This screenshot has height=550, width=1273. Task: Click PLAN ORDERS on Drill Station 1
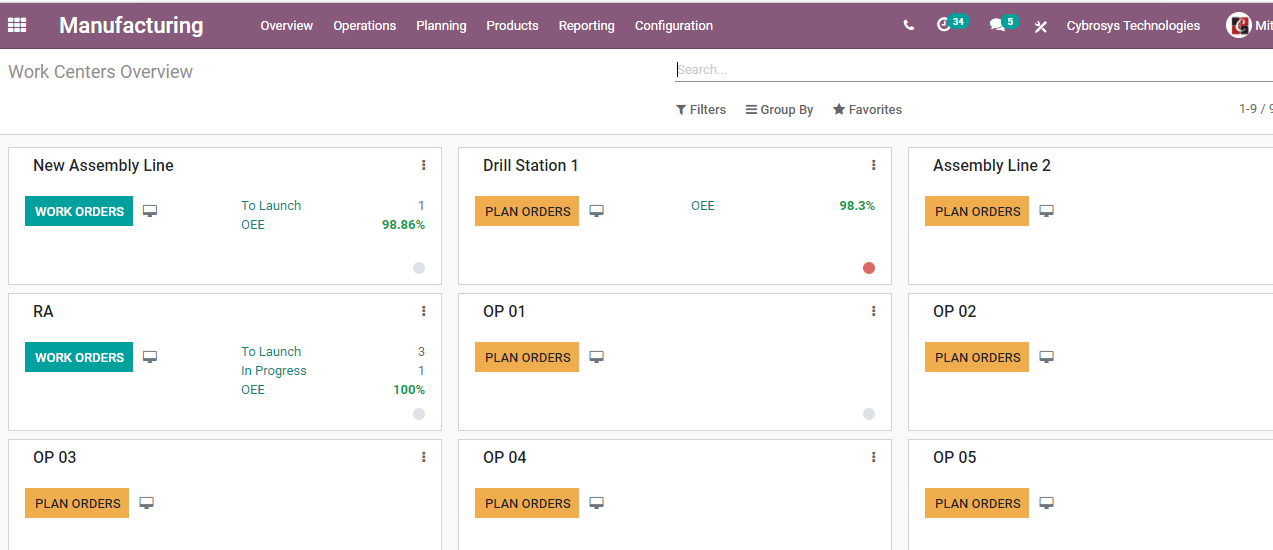pyautogui.click(x=527, y=211)
